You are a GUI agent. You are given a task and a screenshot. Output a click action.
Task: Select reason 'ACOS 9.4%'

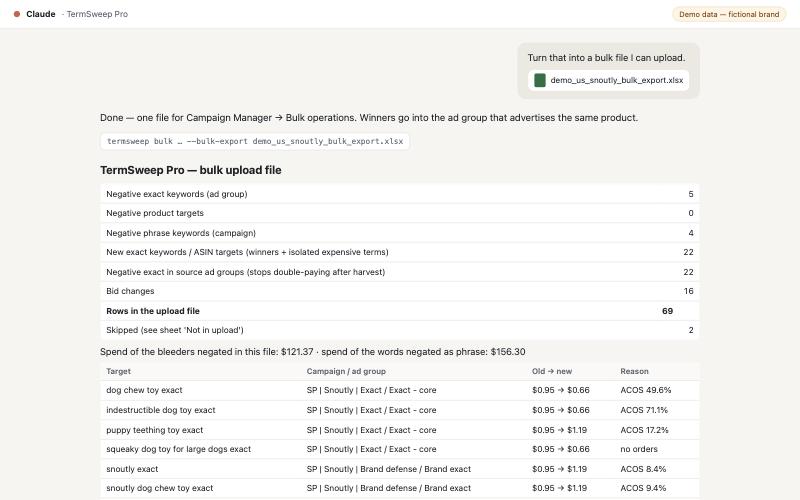click(643, 488)
